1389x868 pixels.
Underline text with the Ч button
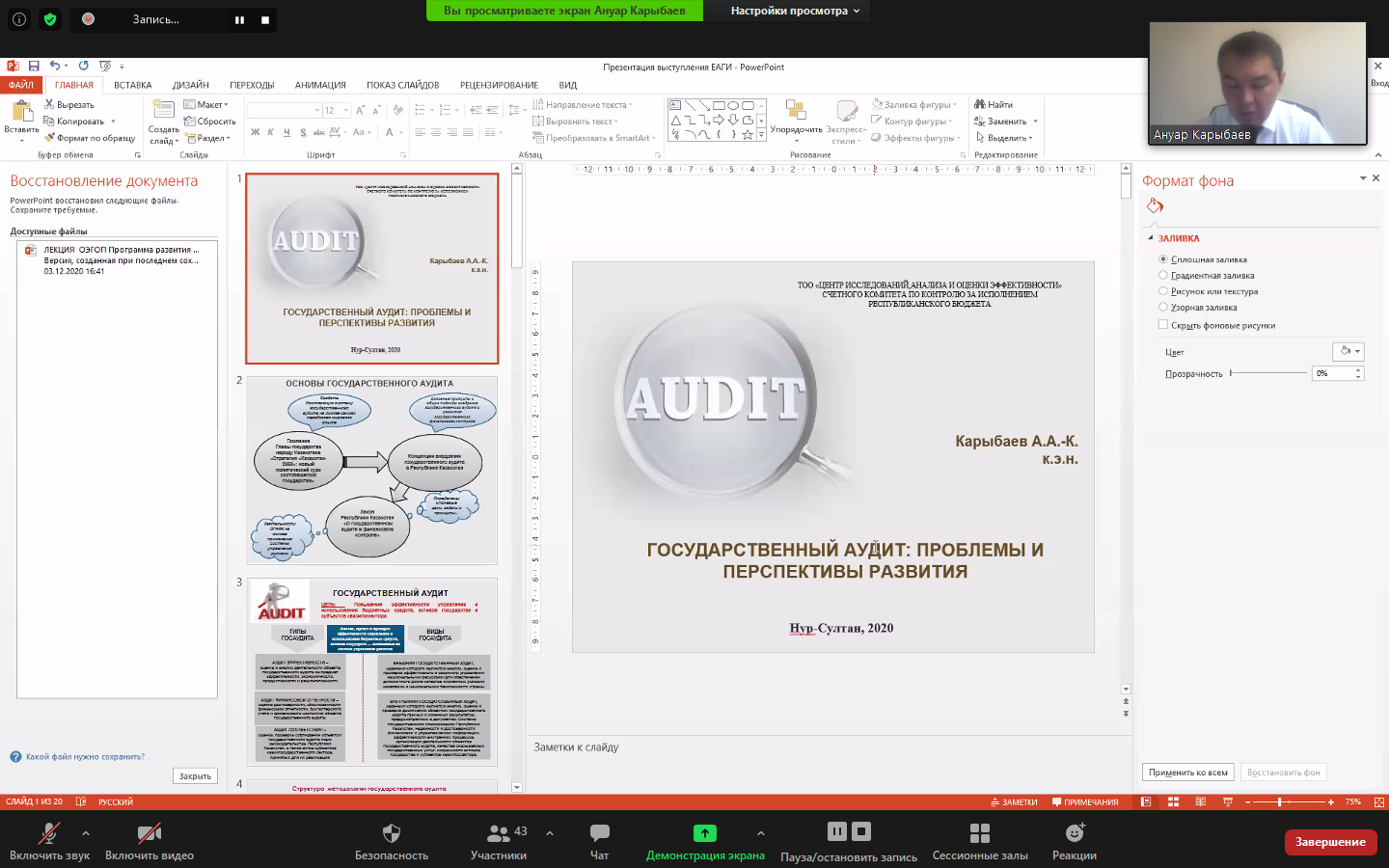point(286,132)
